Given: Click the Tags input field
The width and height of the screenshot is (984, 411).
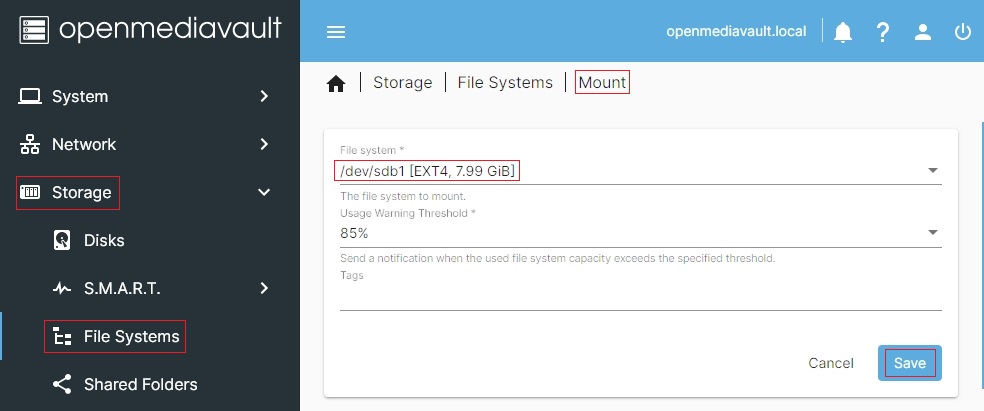Looking at the screenshot, I should pos(640,297).
